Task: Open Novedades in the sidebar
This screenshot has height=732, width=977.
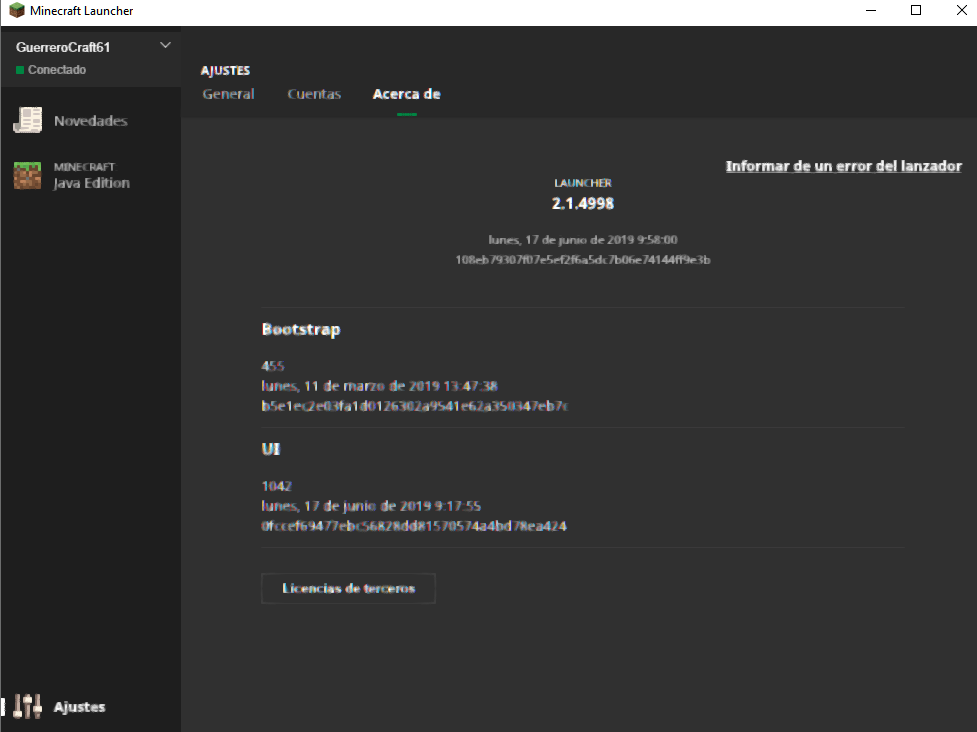Action: tap(91, 120)
